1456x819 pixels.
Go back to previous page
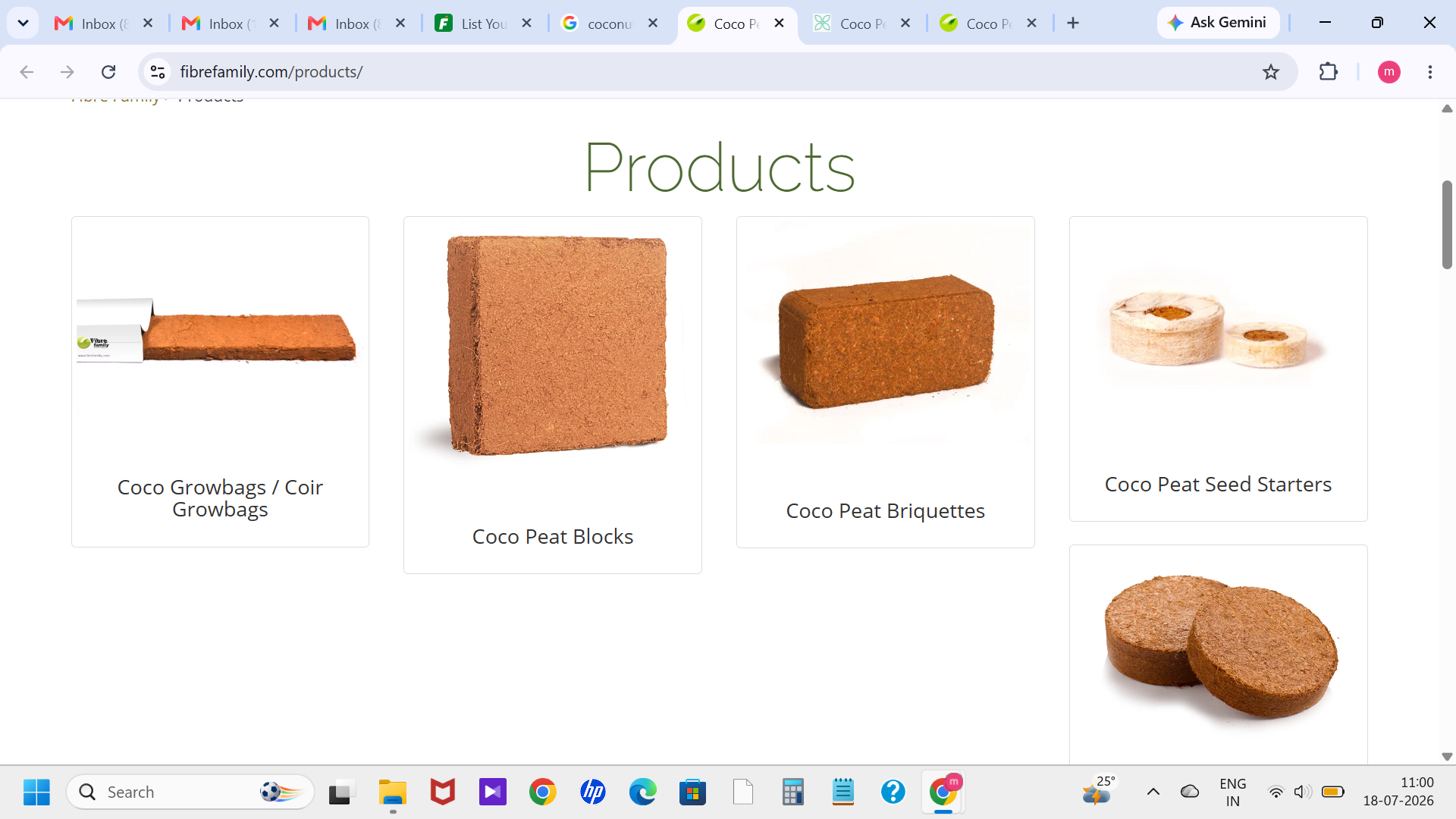pos(27,72)
